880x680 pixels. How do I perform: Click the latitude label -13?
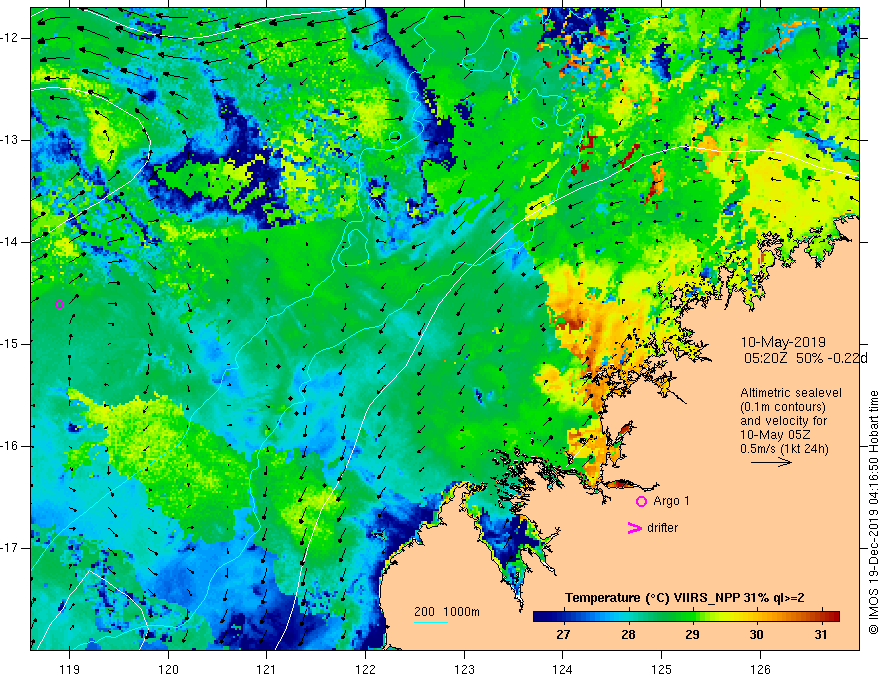(10, 140)
